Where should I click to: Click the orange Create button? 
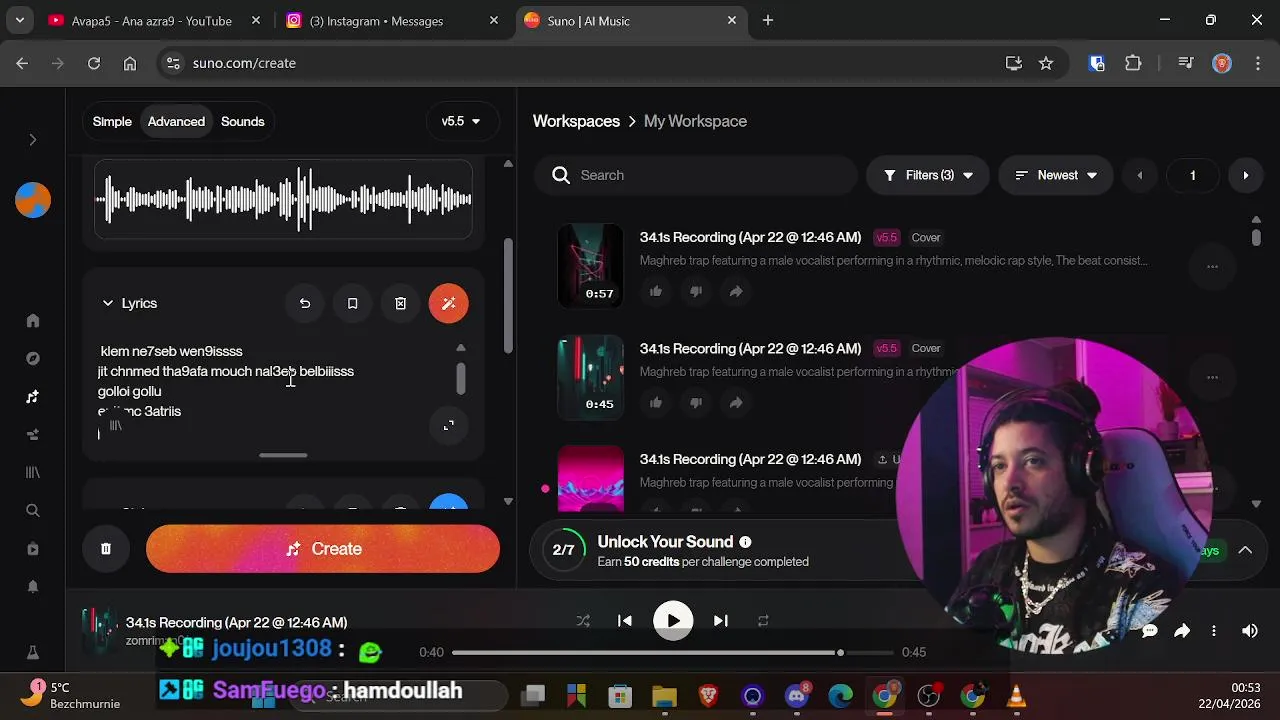pyautogui.click(x=323, y=549)
